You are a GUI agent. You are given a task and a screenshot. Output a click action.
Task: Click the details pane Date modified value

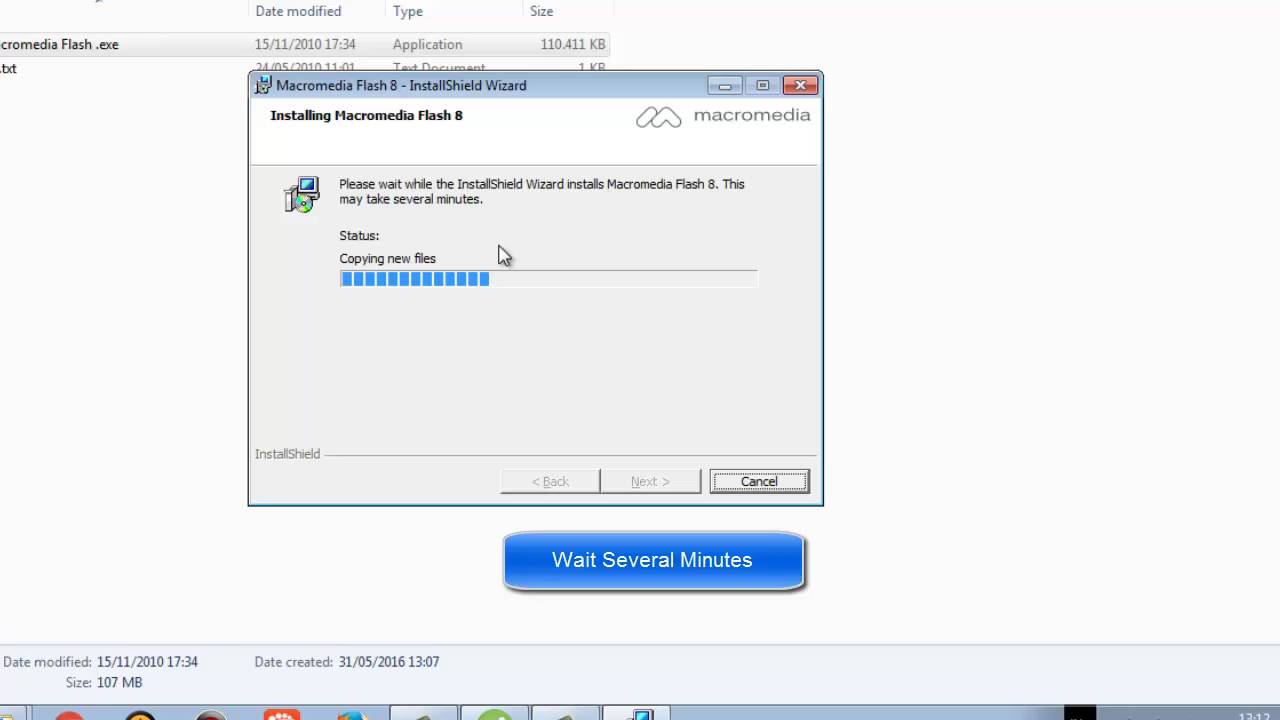coord(147,662)
